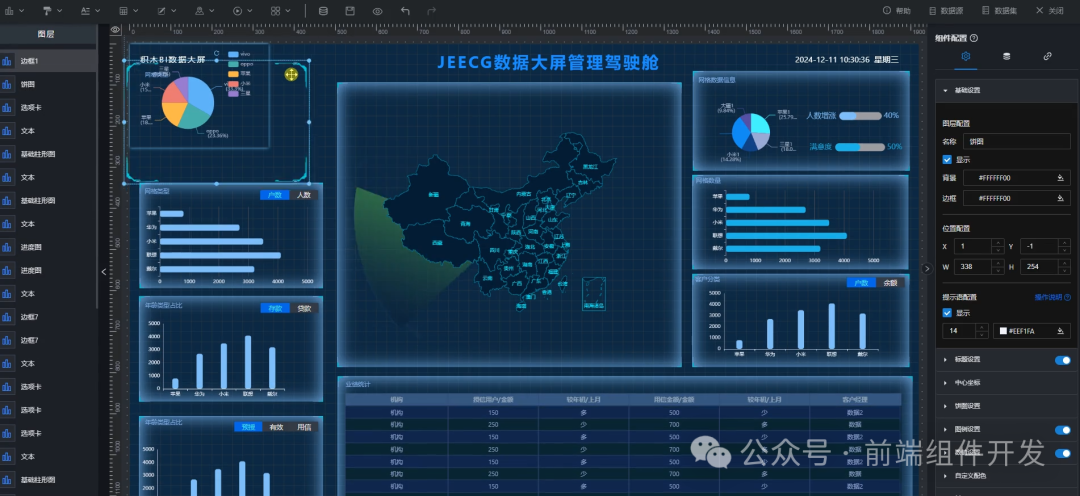Screen dimensions: 1080x496
Task: Select the 2024-12-11 date time text
Action: pyautogui.click(x=847, y=60)
